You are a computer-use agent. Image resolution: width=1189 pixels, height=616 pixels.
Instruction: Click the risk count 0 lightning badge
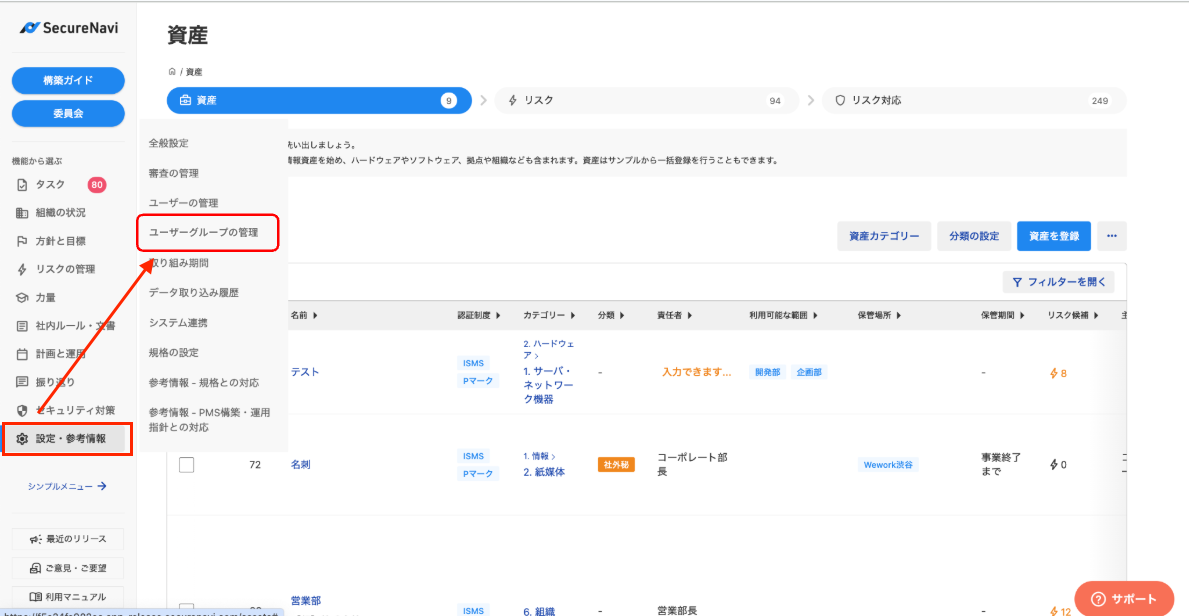pos(1058,465)
